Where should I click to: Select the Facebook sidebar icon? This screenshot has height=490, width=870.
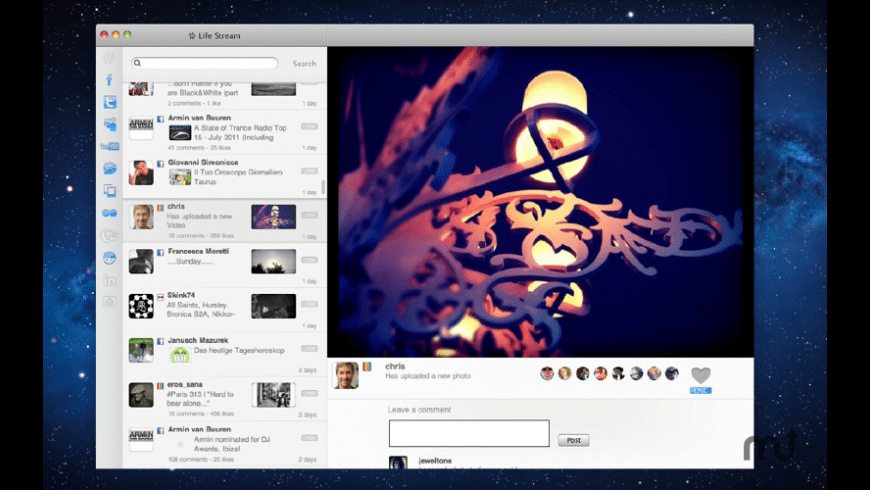pos(109,80)
